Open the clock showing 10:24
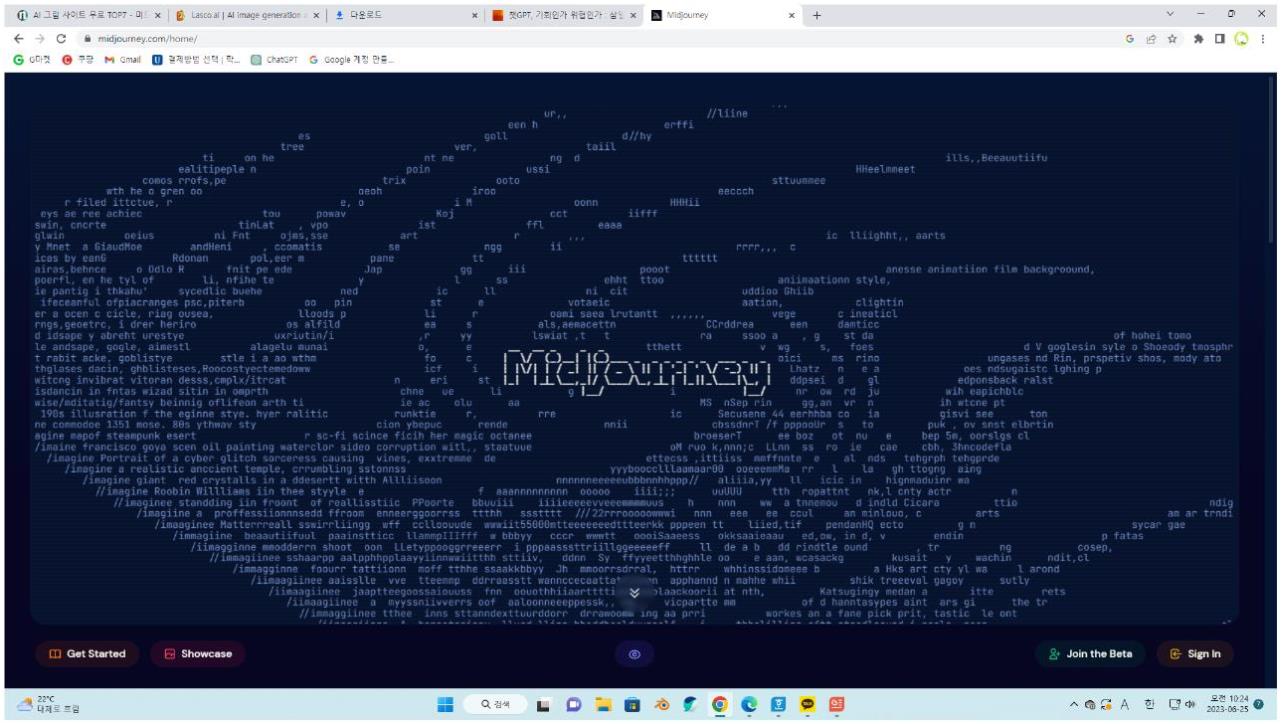This screenshot has height=724, width=1281. (1229, 705)
